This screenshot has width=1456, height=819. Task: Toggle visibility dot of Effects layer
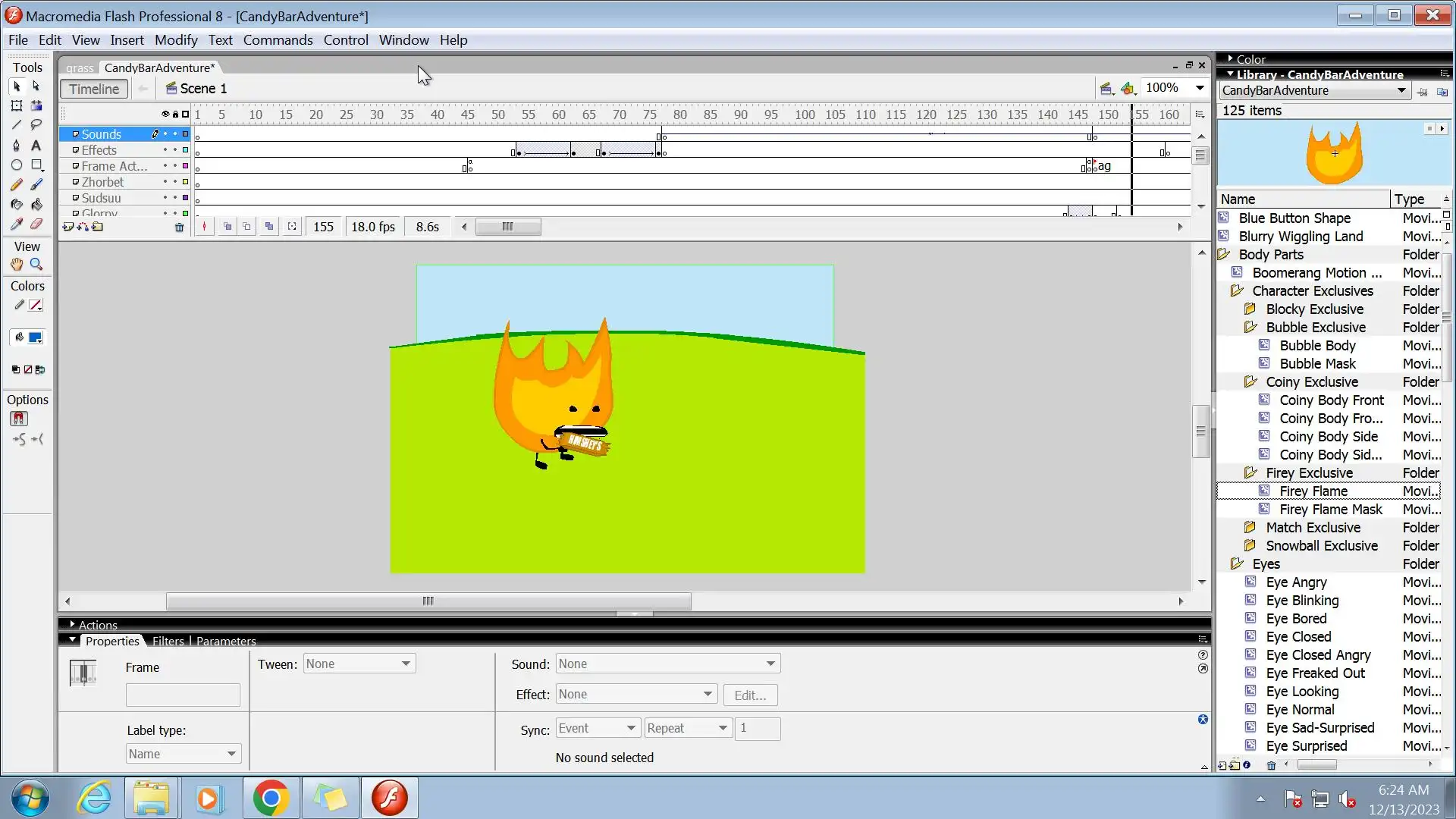165,150
